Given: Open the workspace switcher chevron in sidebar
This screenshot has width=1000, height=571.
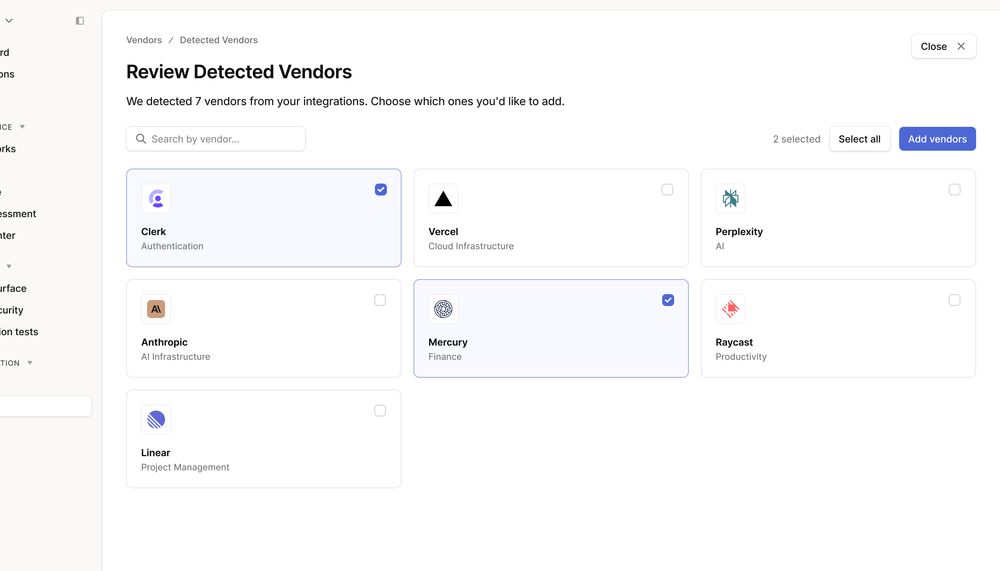Looking at the screenshot, I should coord(9,20).
